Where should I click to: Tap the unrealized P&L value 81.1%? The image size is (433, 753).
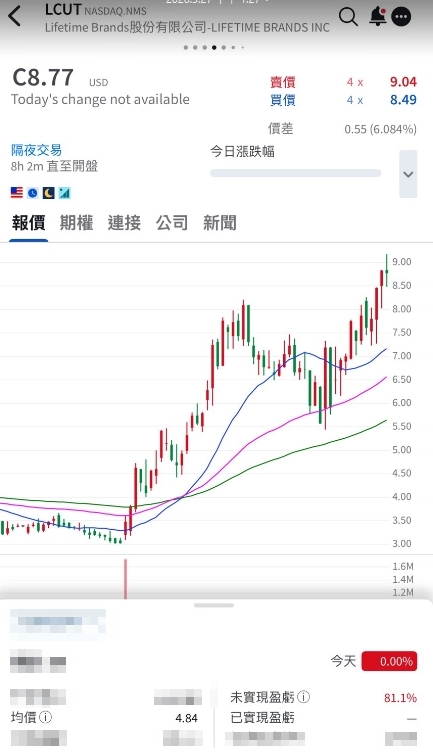tap(400, 697)
